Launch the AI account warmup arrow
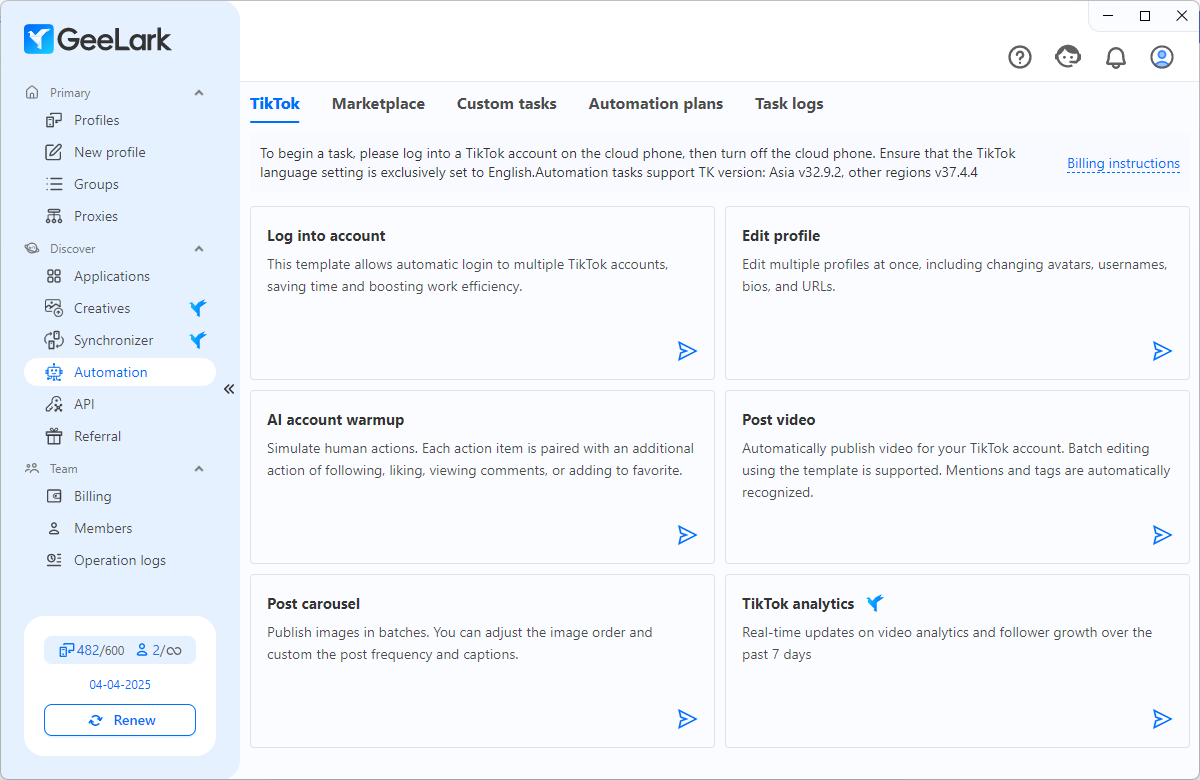Screen dimensions: 1200x780 [687, 534]
